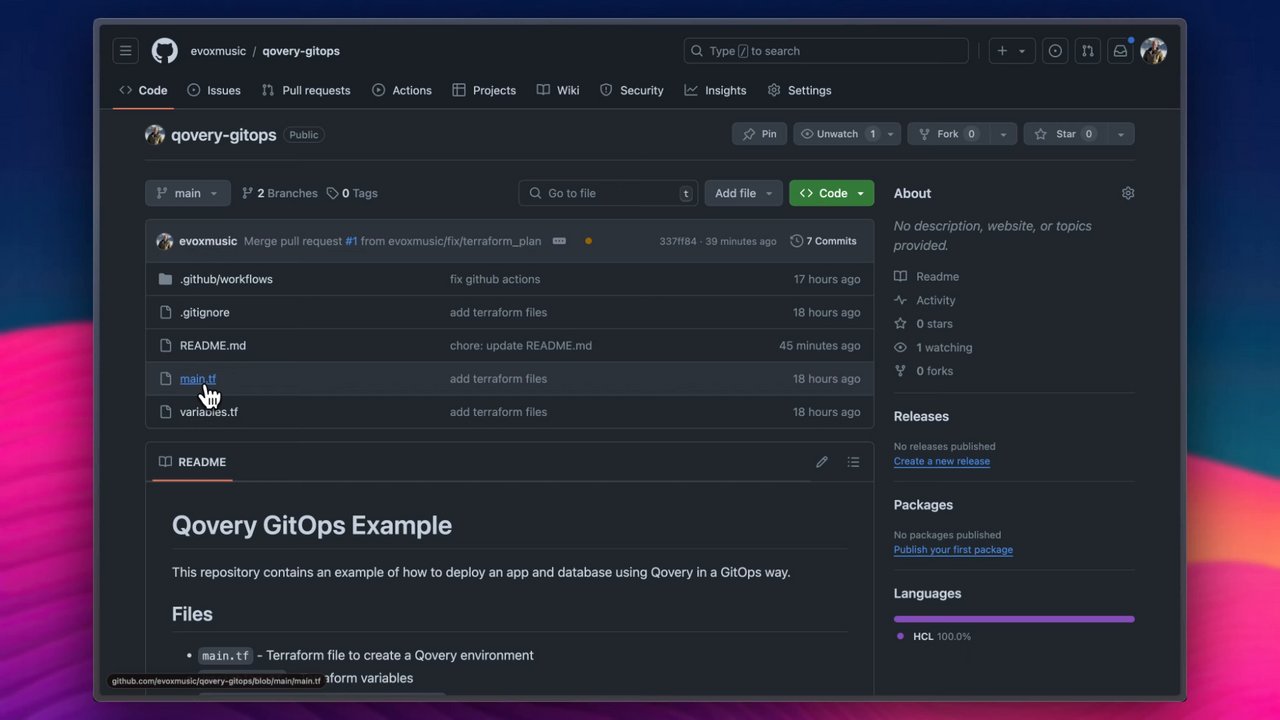Open the user profile avatar menu
The image size is (1280, 720).
tap(1153, 51)
